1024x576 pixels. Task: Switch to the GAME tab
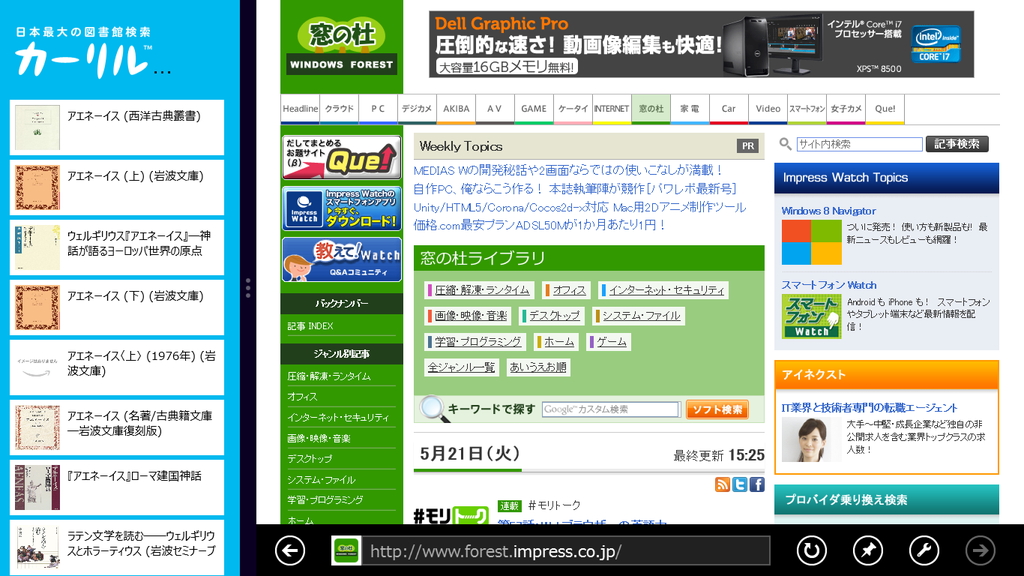point(535,109)
